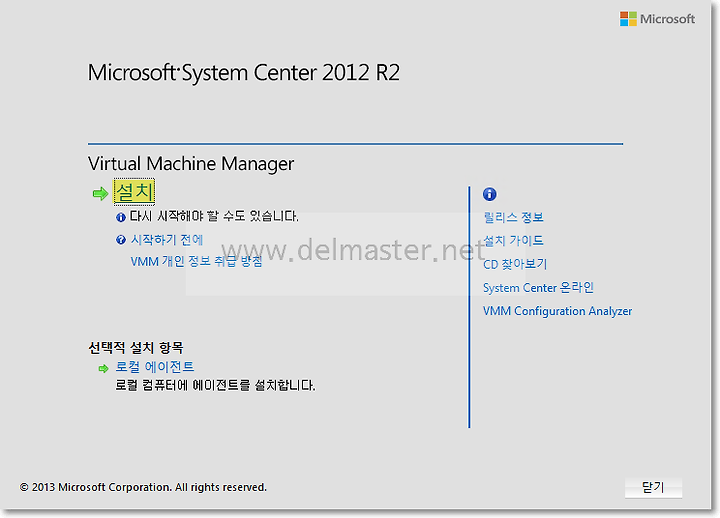The height and width of the screenshot is (518, 720).
Task: Open the 시작하기 전에 link
Action: (167, 240)
